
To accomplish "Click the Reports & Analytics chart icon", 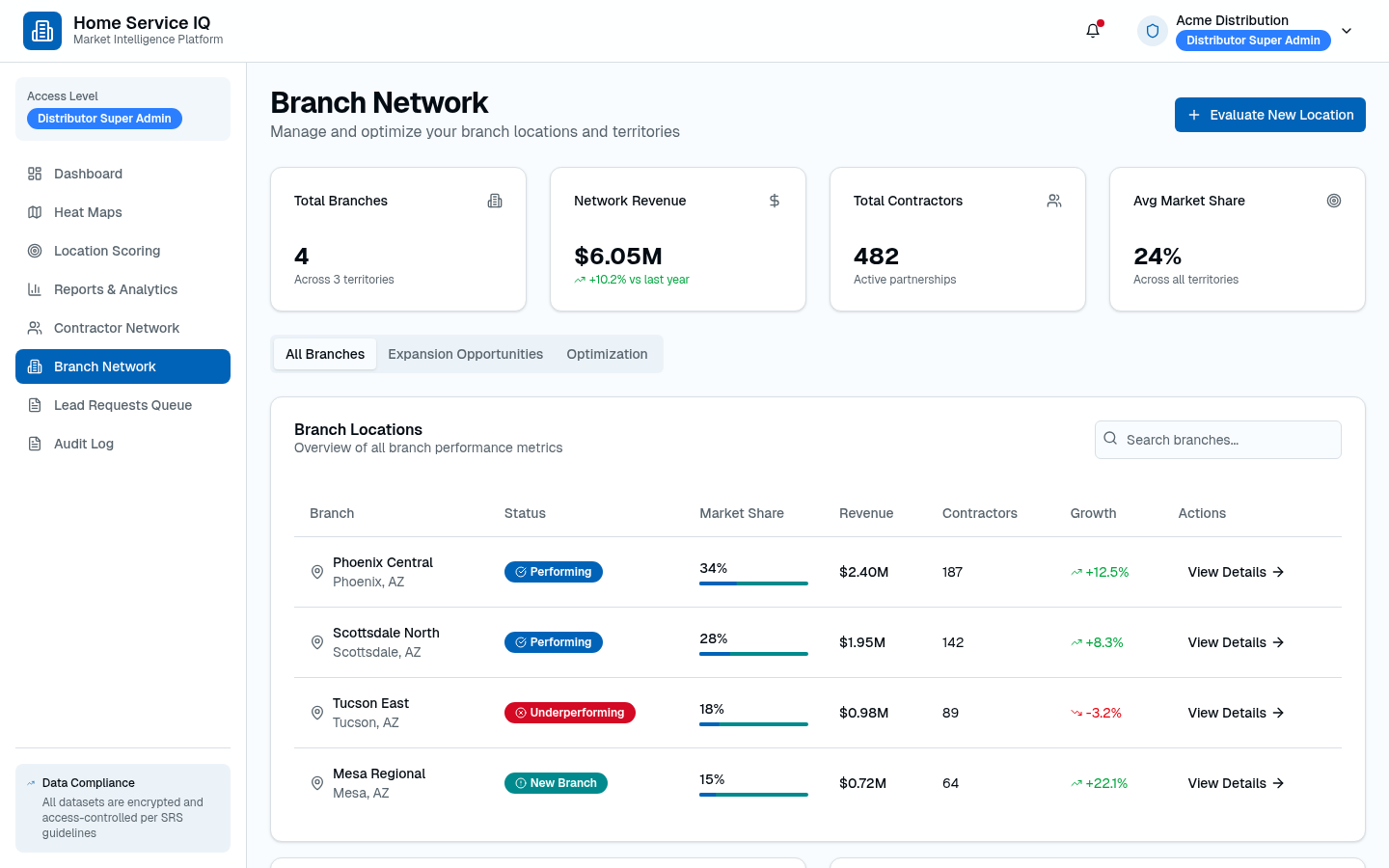I will point(35,289).
